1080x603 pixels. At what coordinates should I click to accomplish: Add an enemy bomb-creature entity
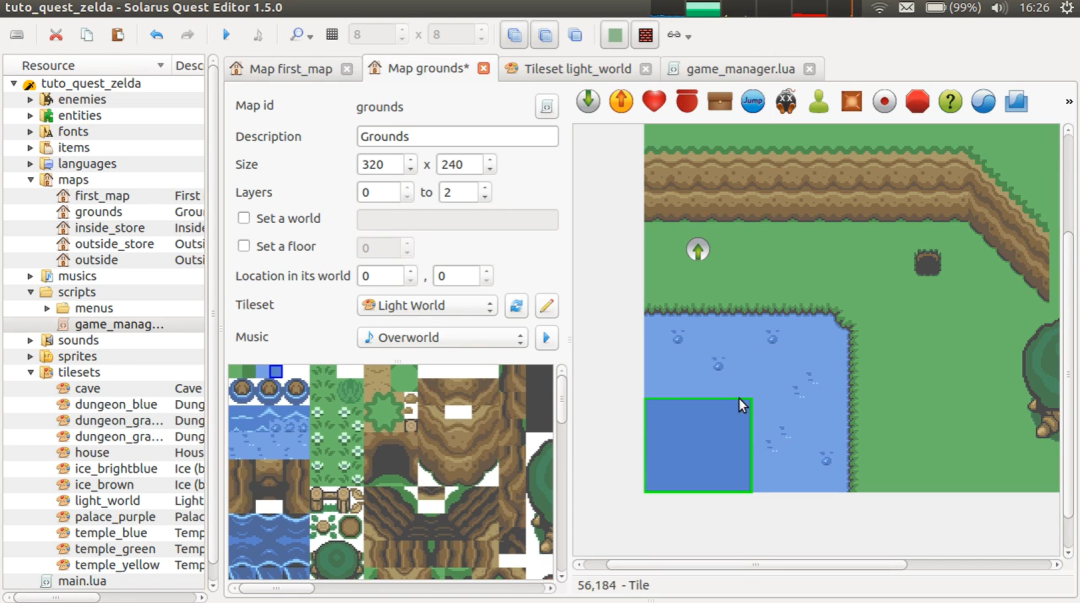click(786, 101)
